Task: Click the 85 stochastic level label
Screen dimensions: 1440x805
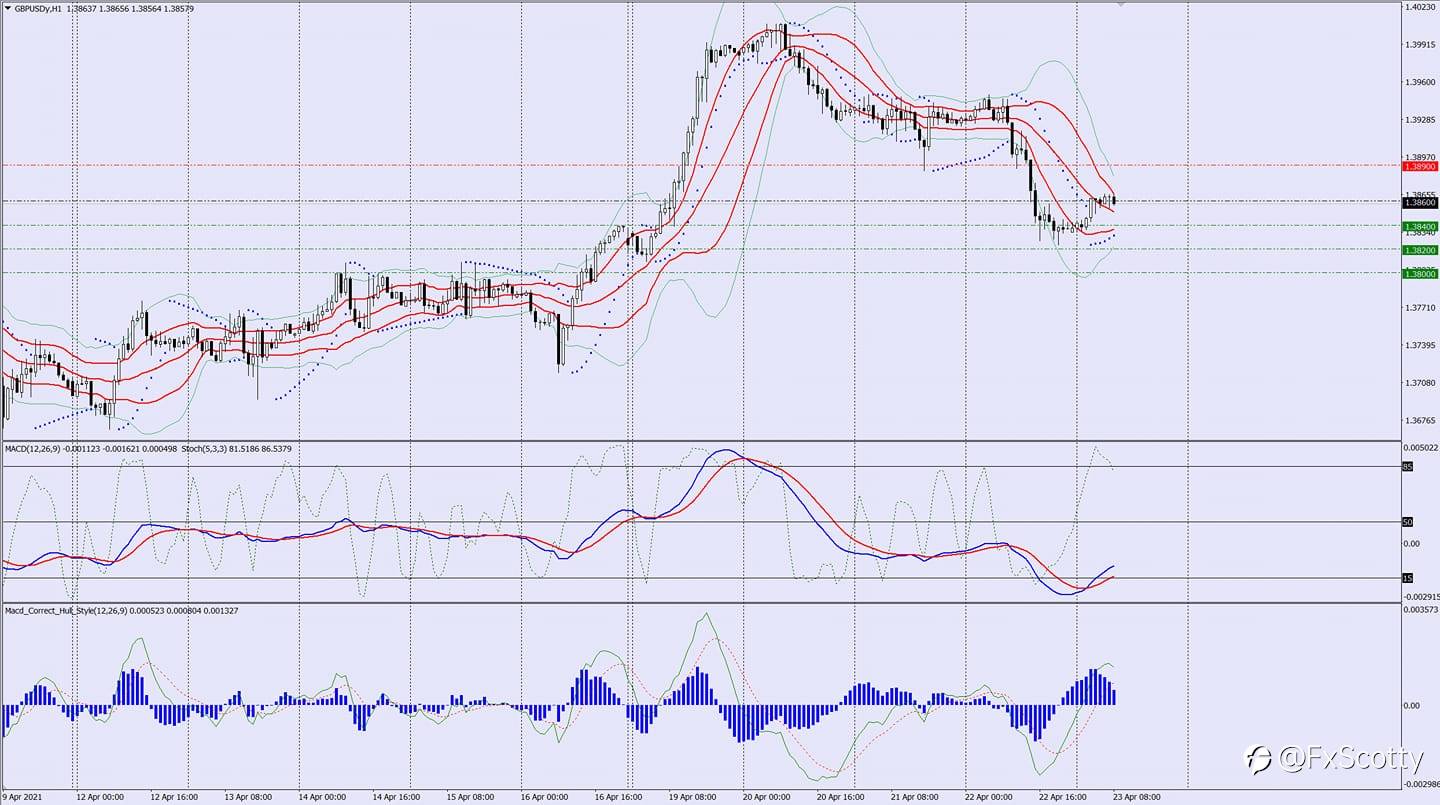Action: 1408,467
